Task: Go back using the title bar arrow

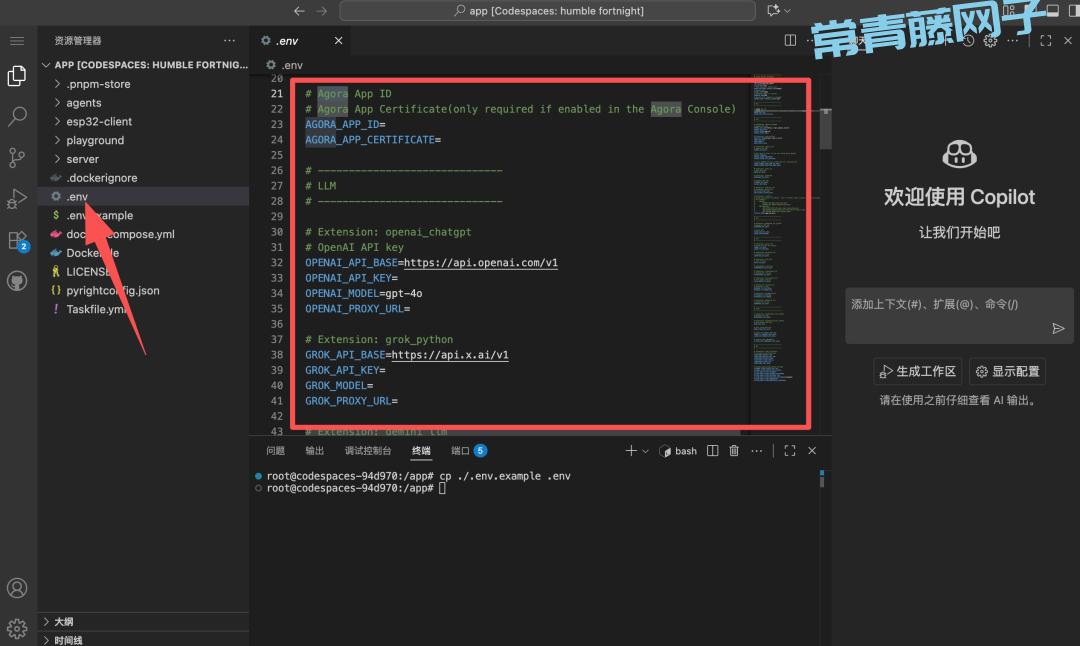Action: [299, 11]
